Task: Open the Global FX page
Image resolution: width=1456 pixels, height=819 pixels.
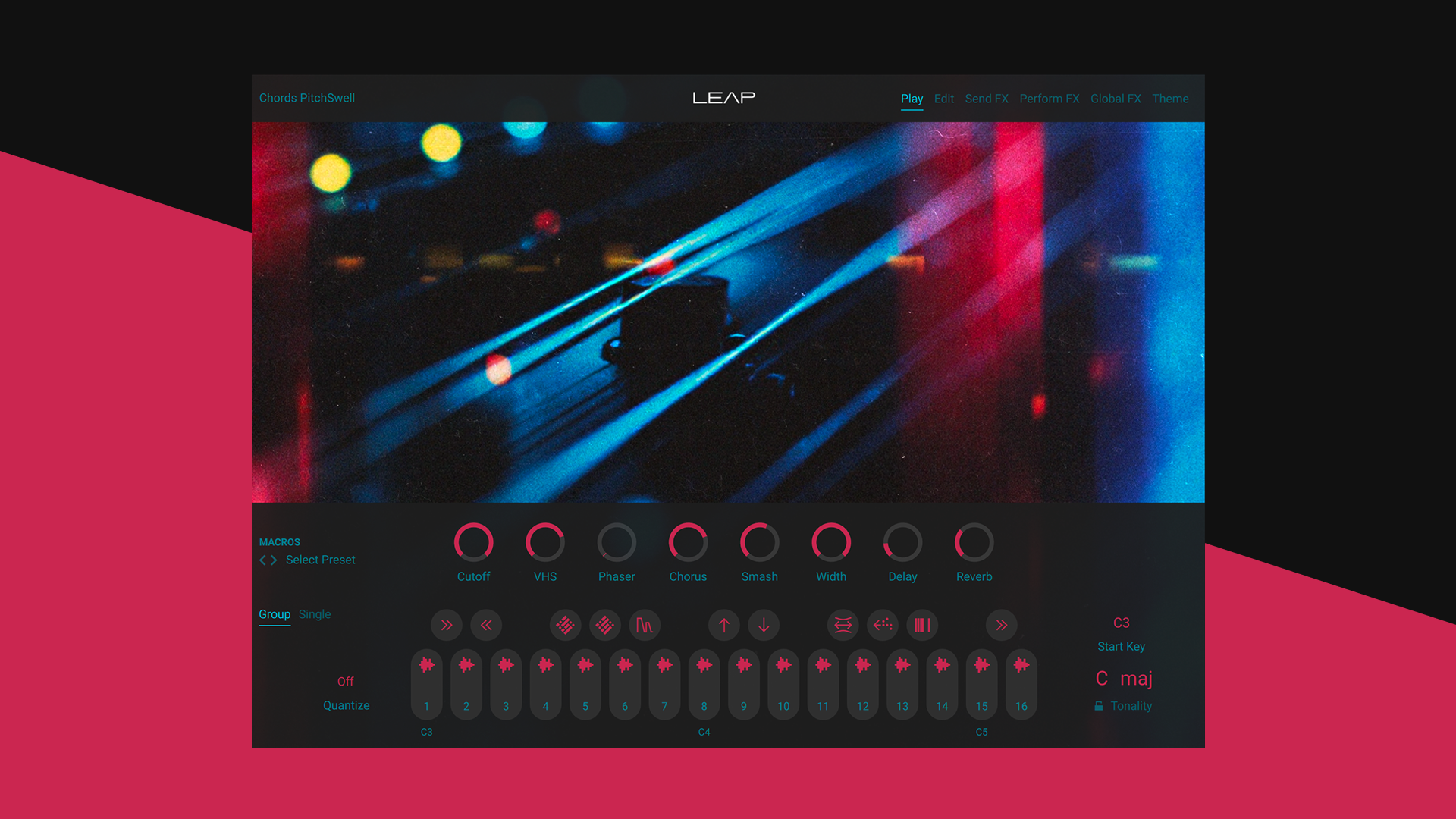Action: coord(1116,99)
